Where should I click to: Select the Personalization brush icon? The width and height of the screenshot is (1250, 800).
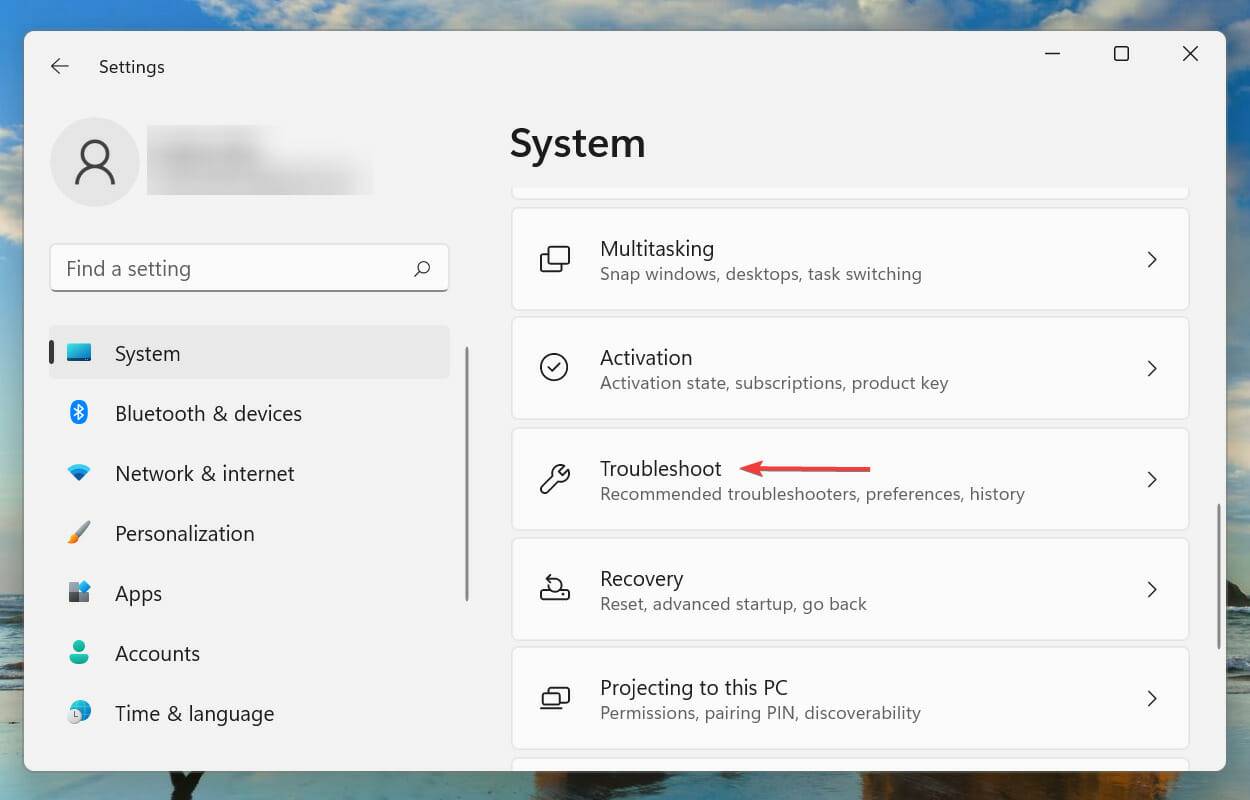(x=82, y=533)
